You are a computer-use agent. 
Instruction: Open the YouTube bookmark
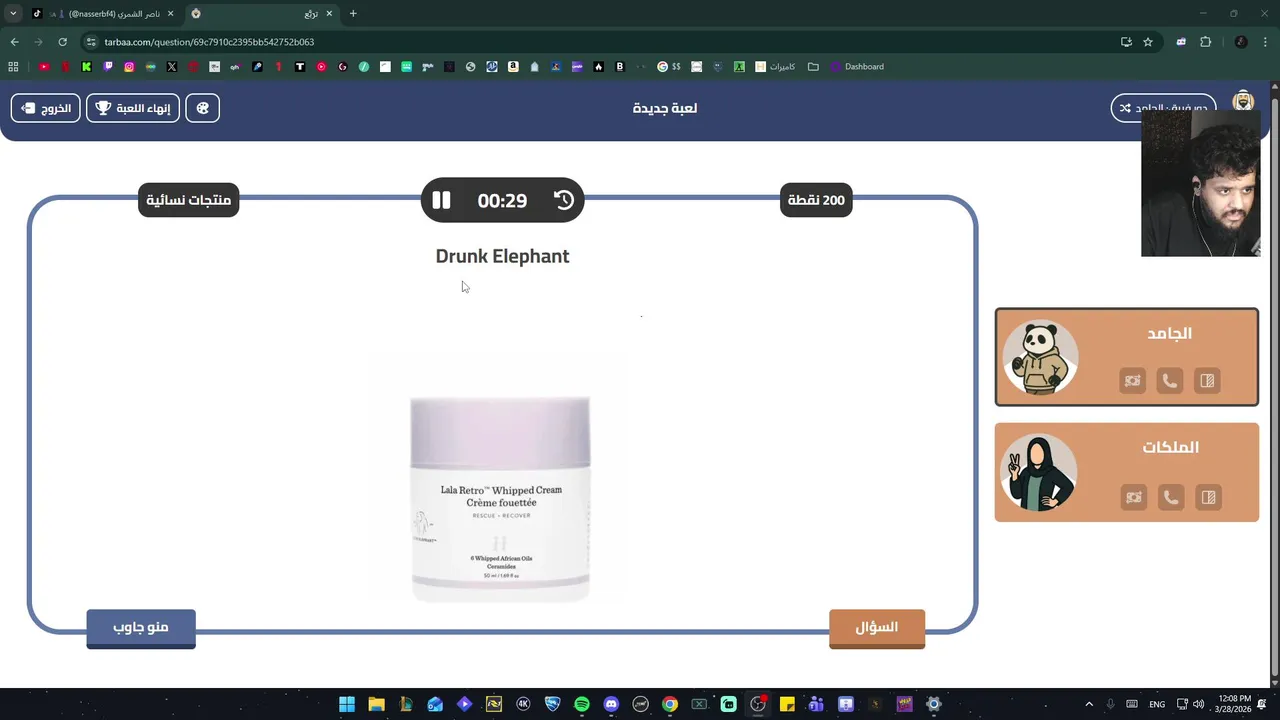point(44,67)
